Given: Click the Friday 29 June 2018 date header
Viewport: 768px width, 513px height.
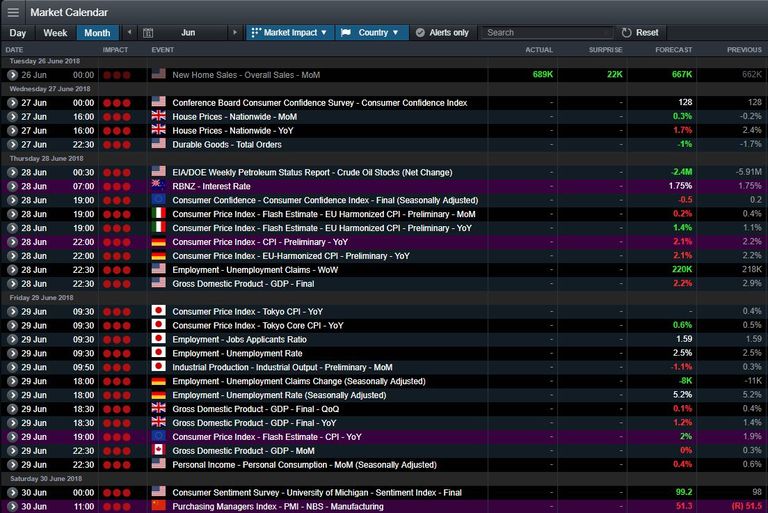Looking at the screenshot, I should (42, 298).
